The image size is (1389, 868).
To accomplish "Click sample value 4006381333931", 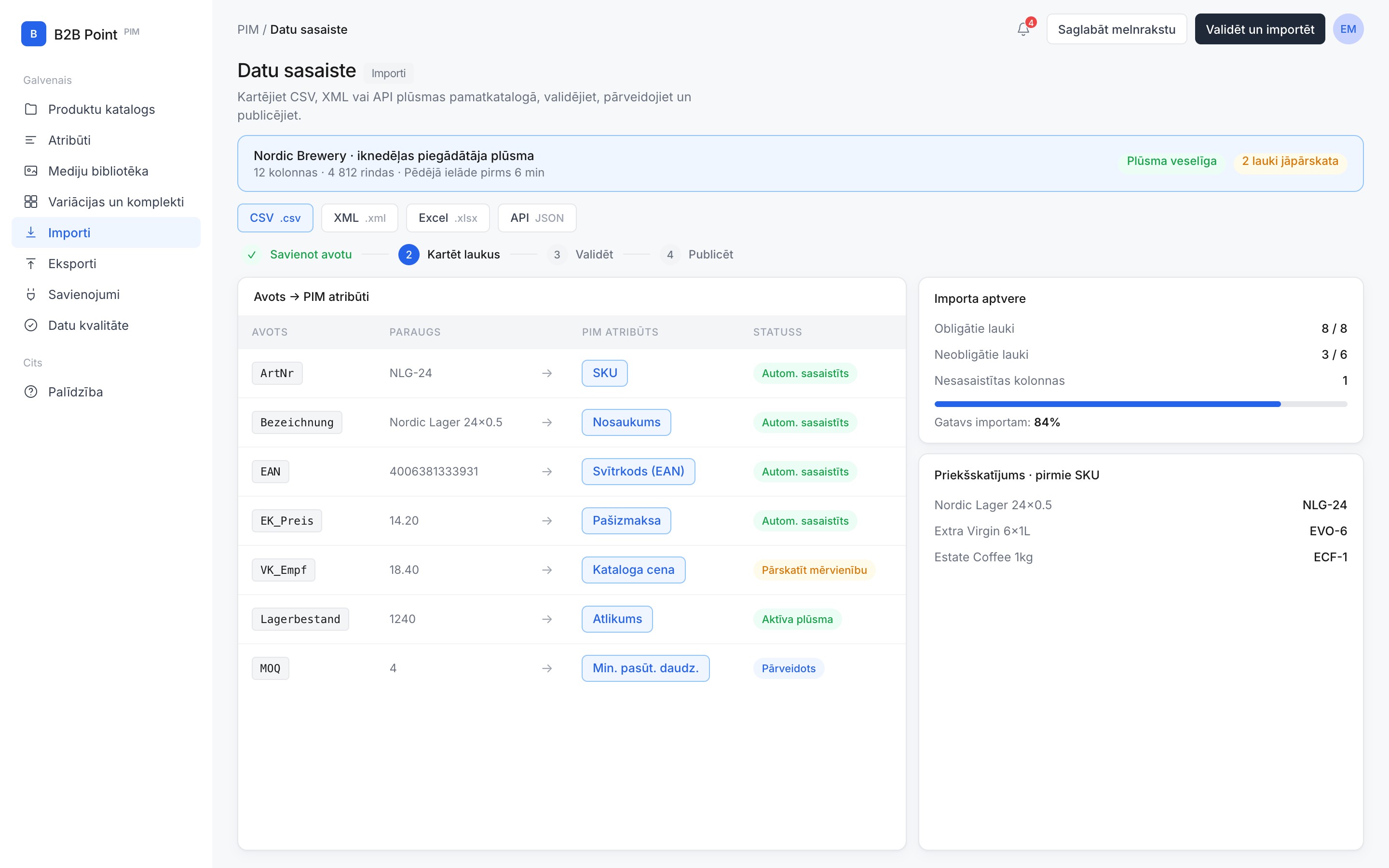I will tap(434, 471).
